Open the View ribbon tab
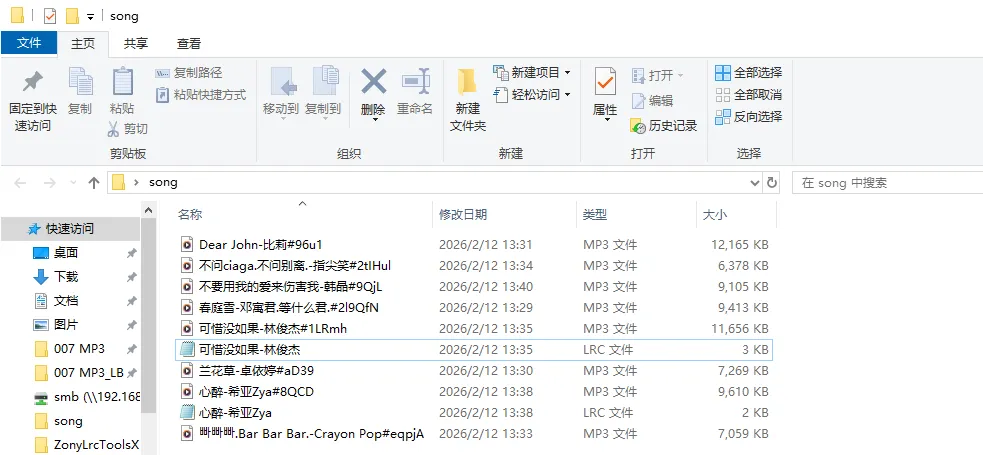The height and width of the screenshot is (455, 983). point(189,44)
